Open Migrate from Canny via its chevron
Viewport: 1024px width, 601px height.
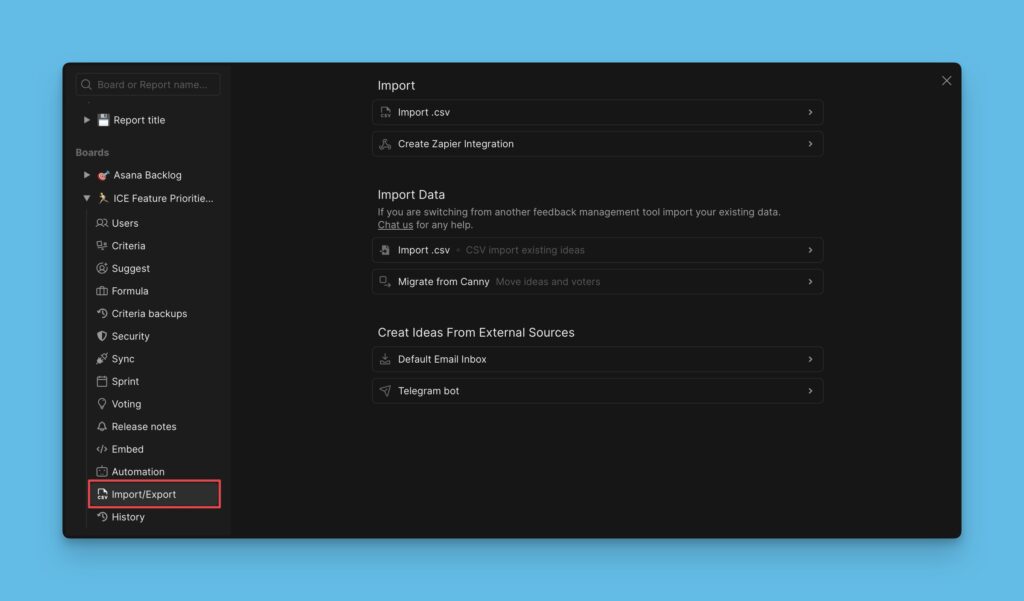pos(810,281)
